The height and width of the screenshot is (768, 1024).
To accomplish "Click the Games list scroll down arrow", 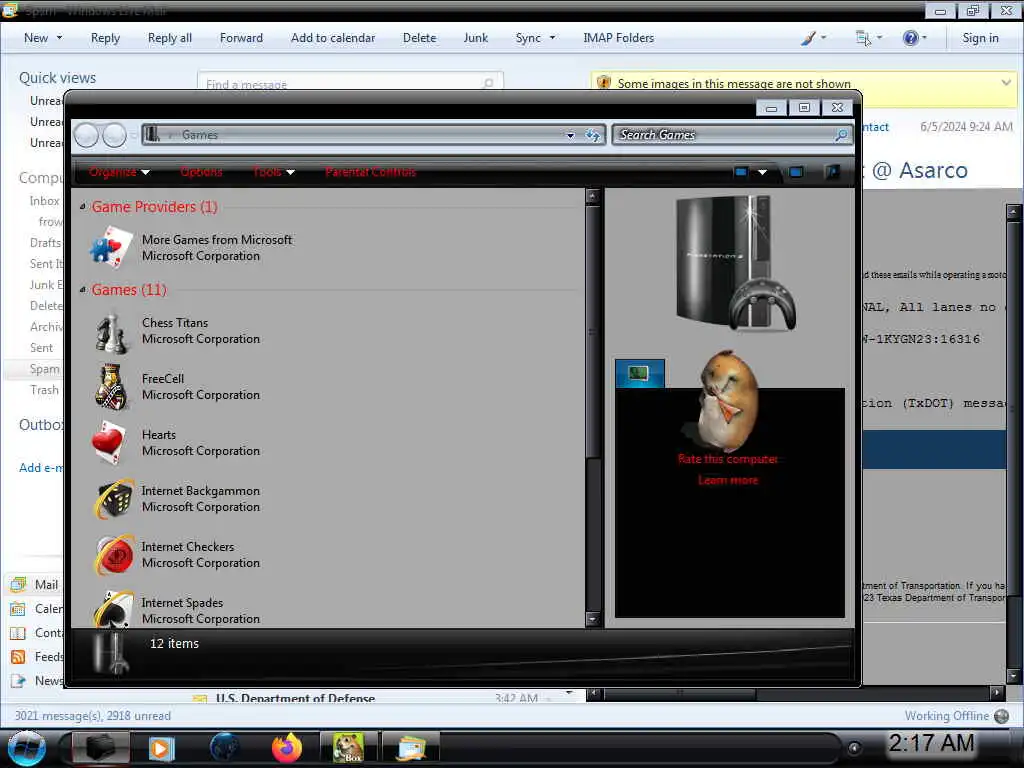I will (592, 618).
